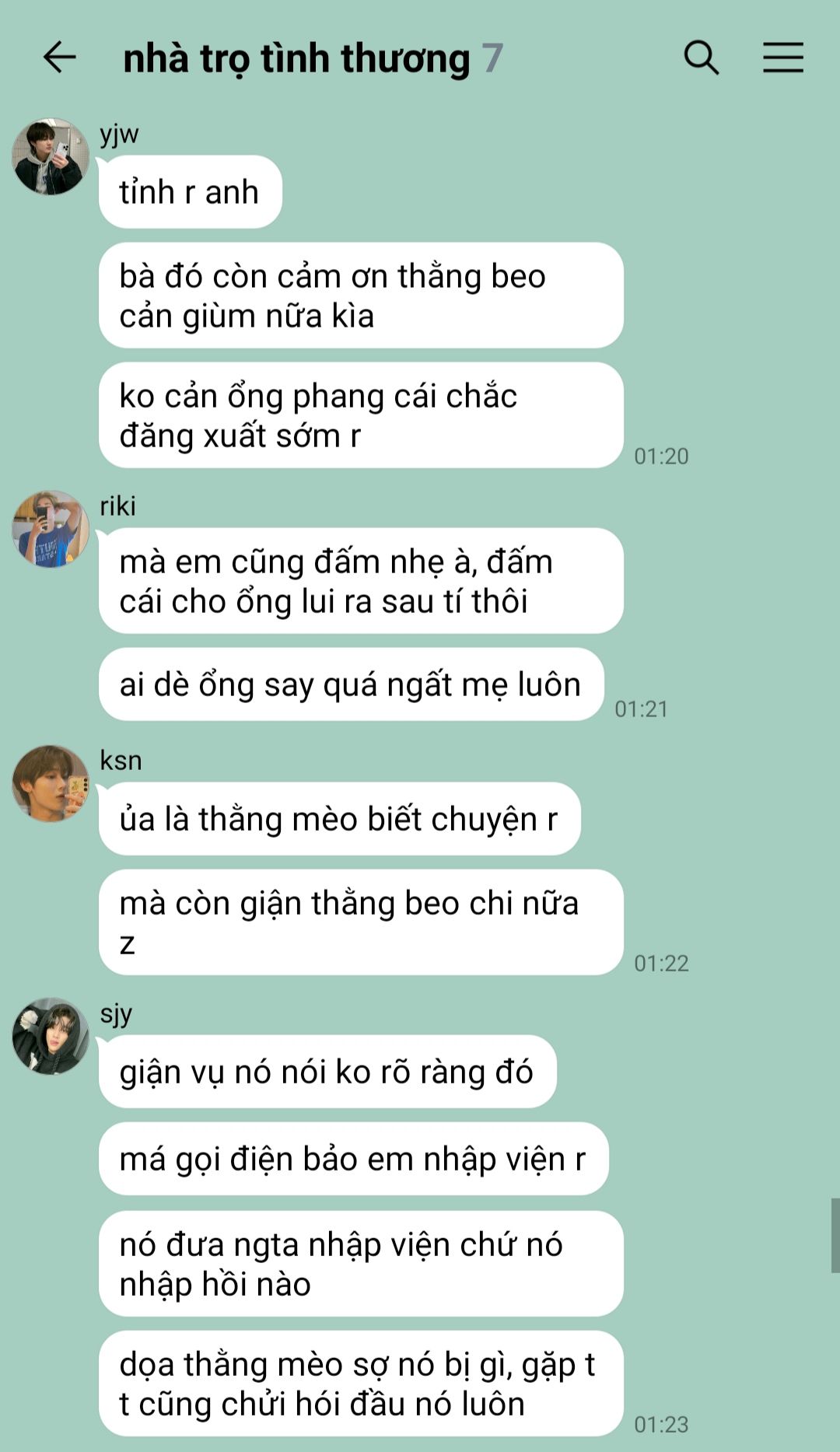Tap message "giận vụ nó nói ko rõ ràng đó"
Image resolution: width=840 pixels, height=1452 pixels.
tap(327, 1072)
